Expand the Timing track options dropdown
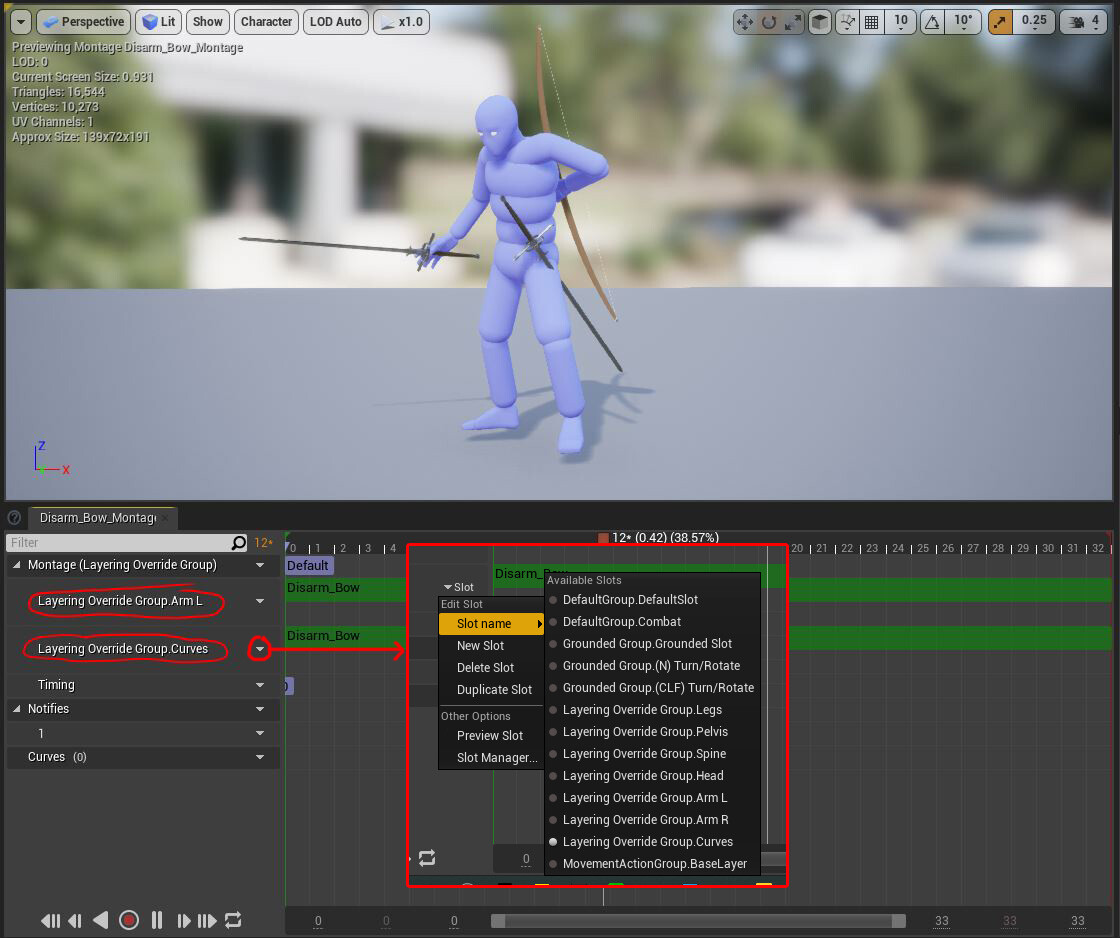 click(x=262, y=685)
